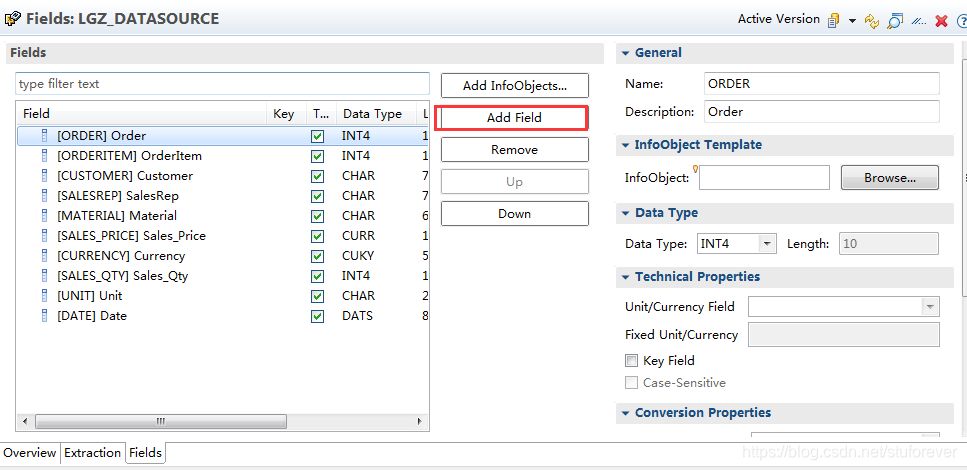Collapse the InfoObject Template section
Screen dimensions: 967x470
click(625, 145)
